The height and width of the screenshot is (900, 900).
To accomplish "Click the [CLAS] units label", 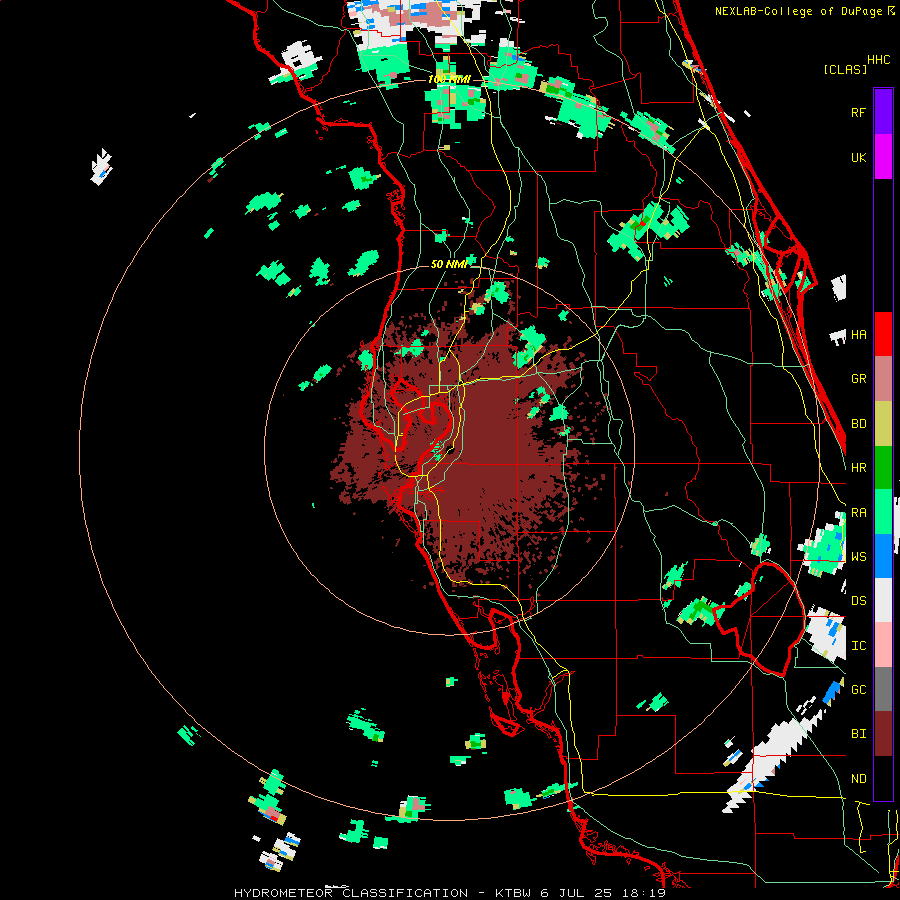I will [x=845, y=70].
